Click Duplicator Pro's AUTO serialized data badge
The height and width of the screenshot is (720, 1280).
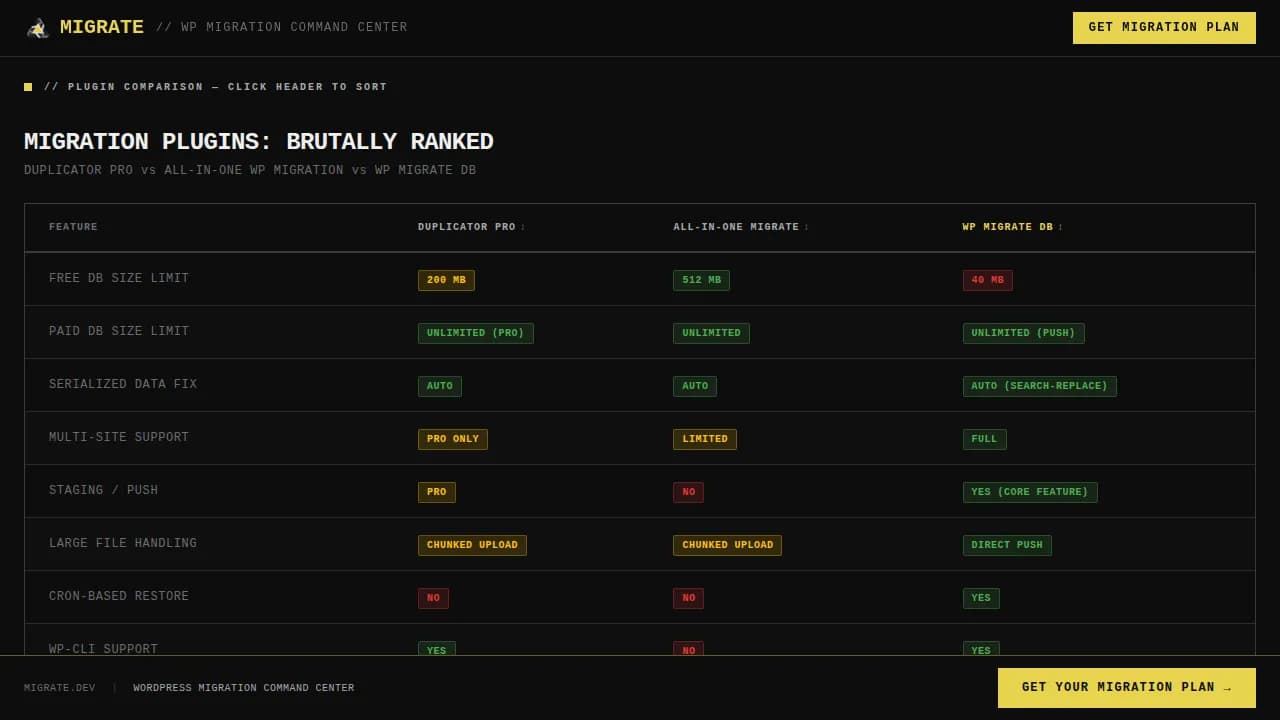(440, 386)
